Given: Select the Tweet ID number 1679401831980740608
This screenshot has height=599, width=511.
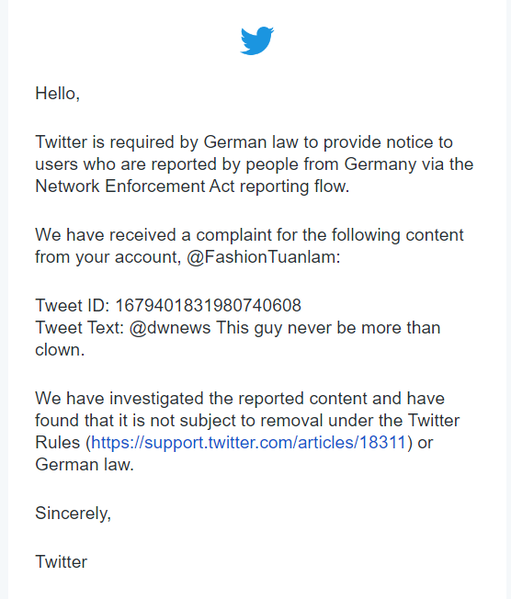Looking at the screenshot, I should pyautogui.click(x=208, y=306).
